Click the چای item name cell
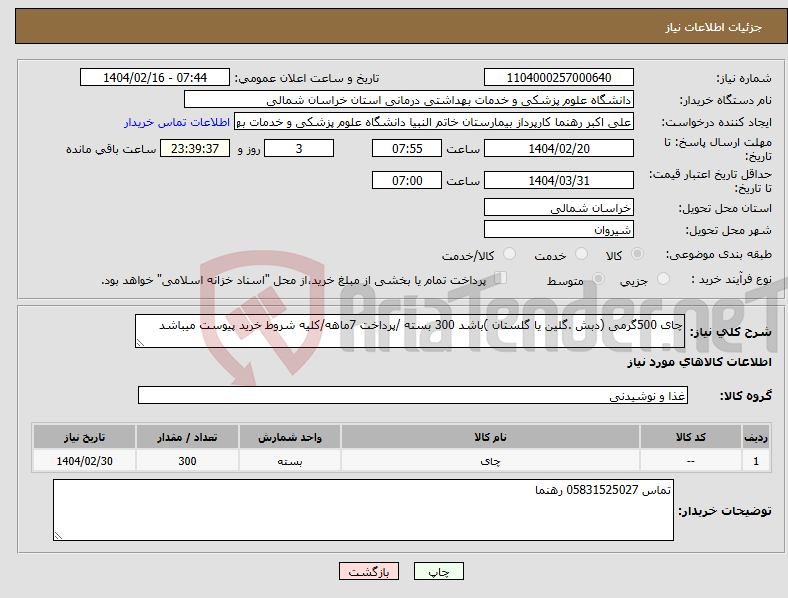Viewport: 788px width, 598px height. pos(490,460)
